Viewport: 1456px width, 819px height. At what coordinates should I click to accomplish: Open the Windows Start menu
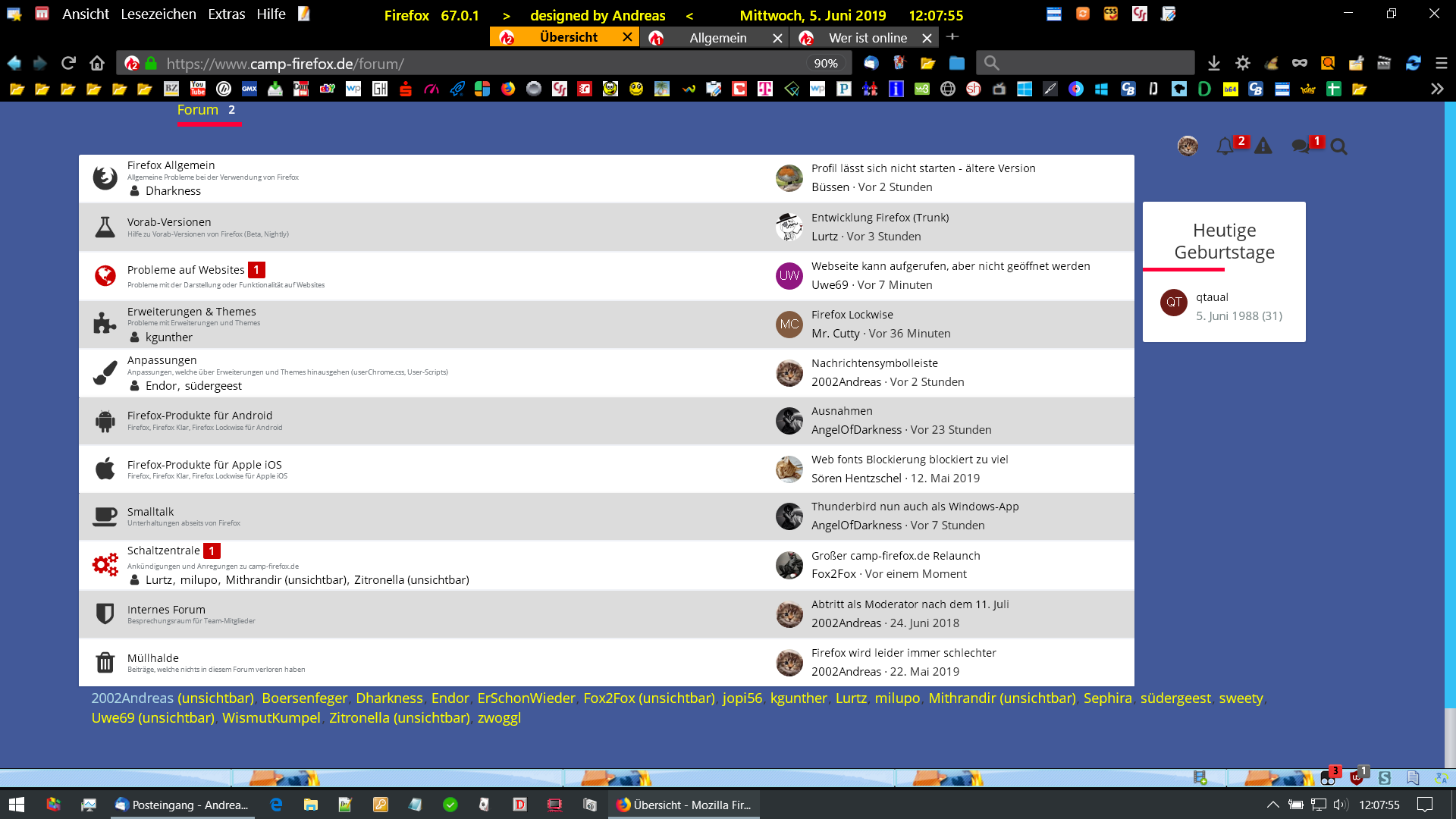17,805
